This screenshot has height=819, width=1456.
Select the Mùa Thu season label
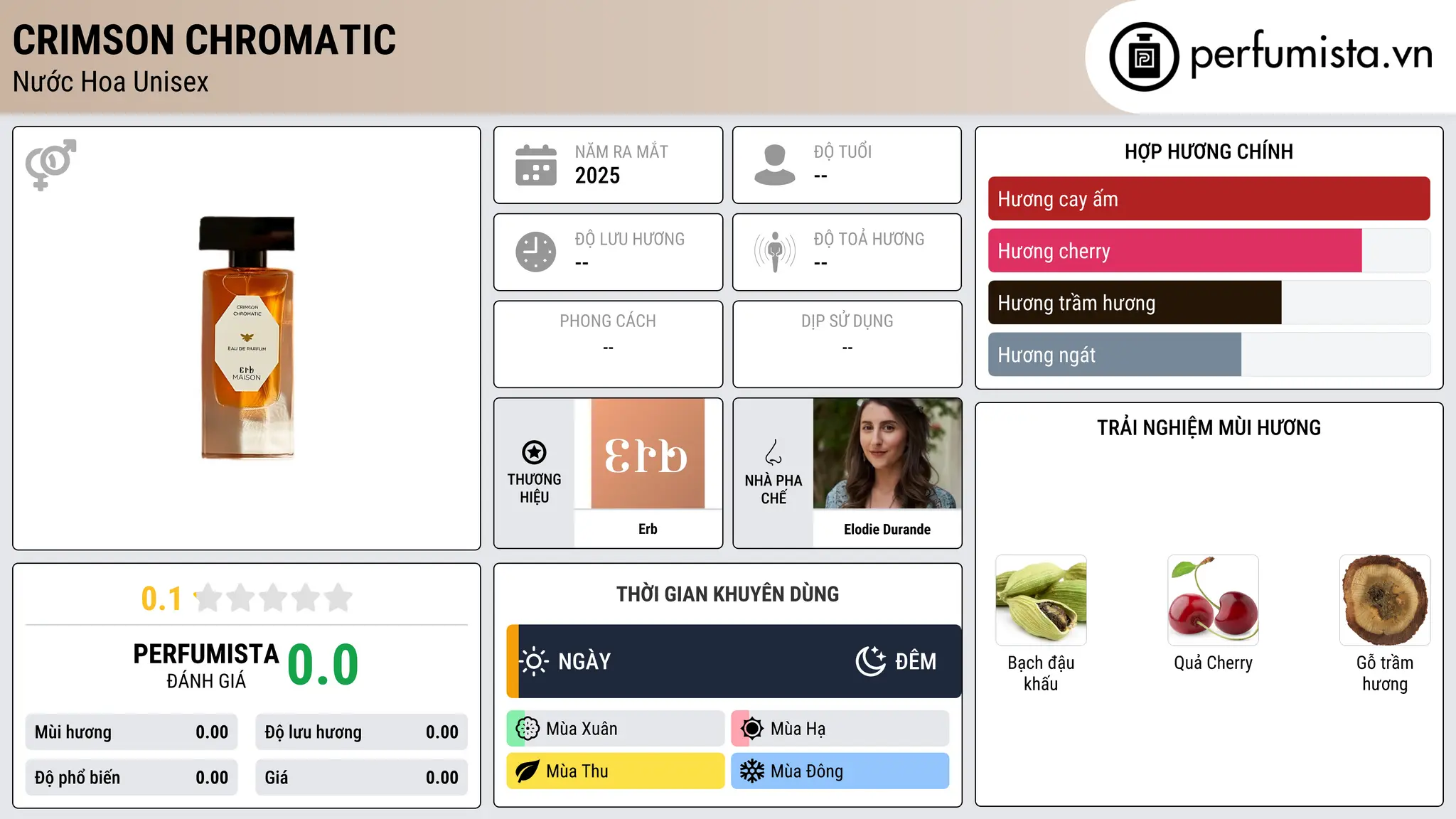click(x=577, y=771)
